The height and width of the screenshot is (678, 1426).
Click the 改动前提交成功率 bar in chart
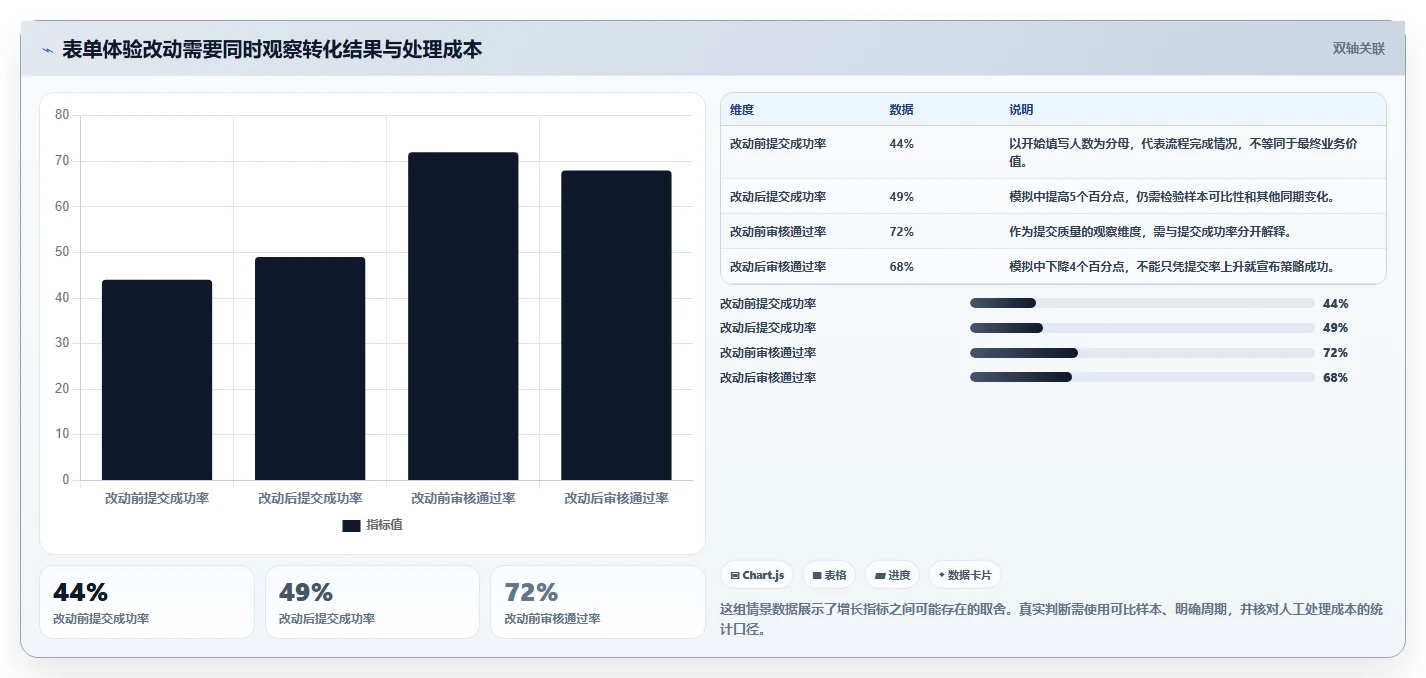[x=157, y=380]
